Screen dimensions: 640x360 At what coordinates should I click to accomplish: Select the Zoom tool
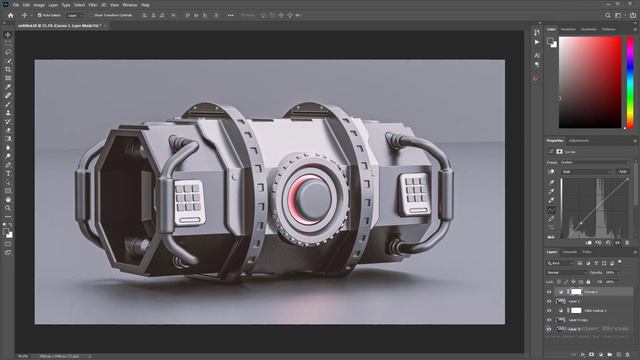(8, 208)
